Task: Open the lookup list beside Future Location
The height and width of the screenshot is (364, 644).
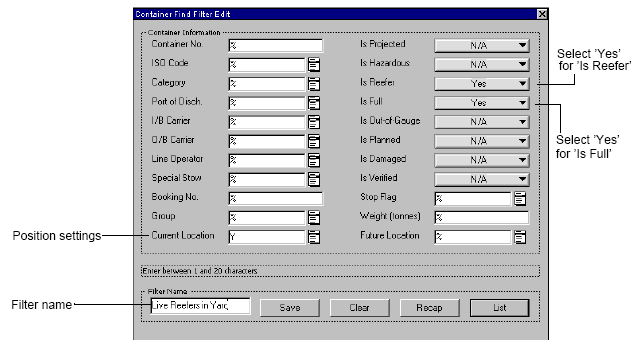Action: (520, 237)
